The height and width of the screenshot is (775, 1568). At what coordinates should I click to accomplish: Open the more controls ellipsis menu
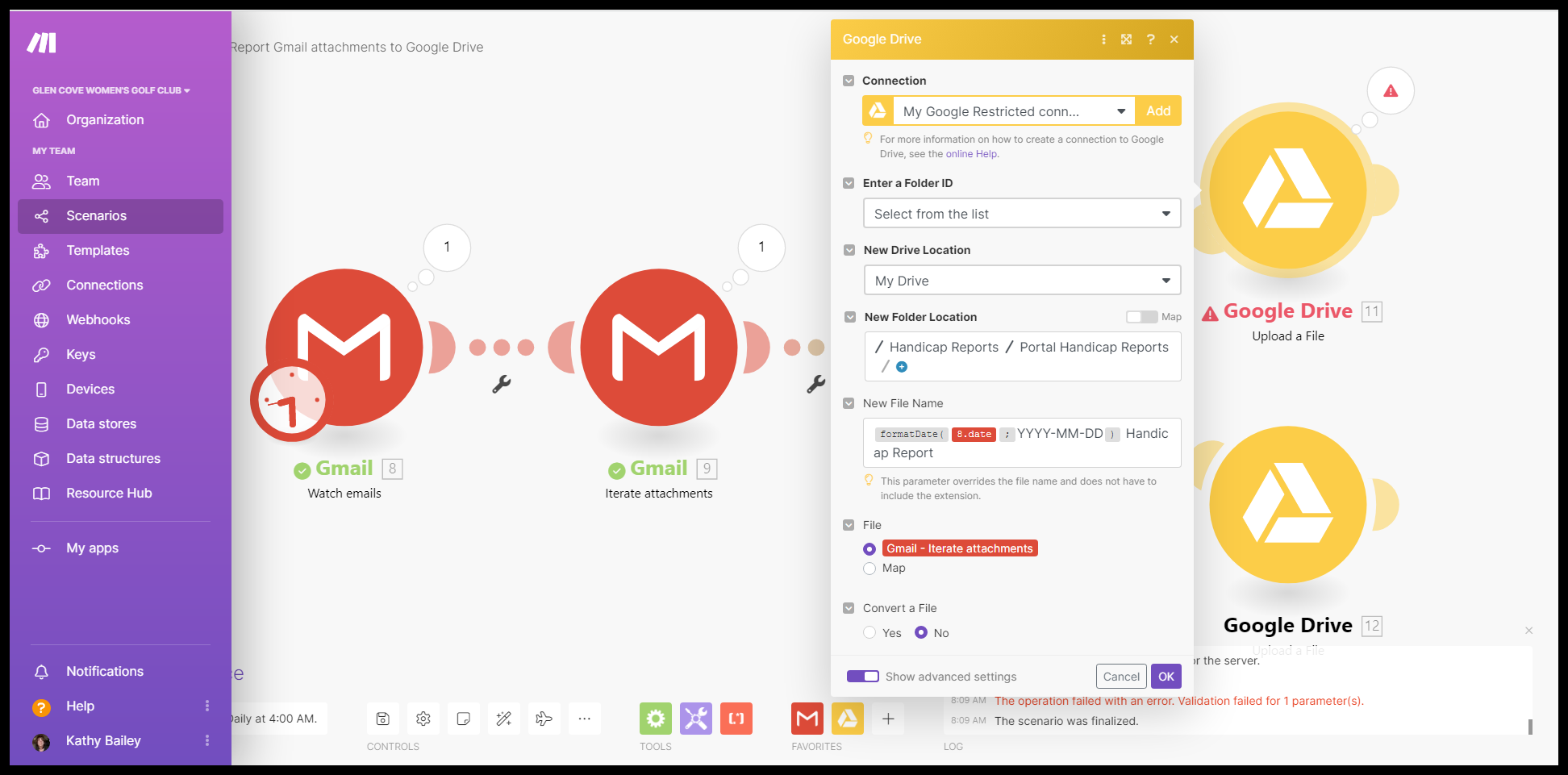pyautogui.click(x=585, y=719)
